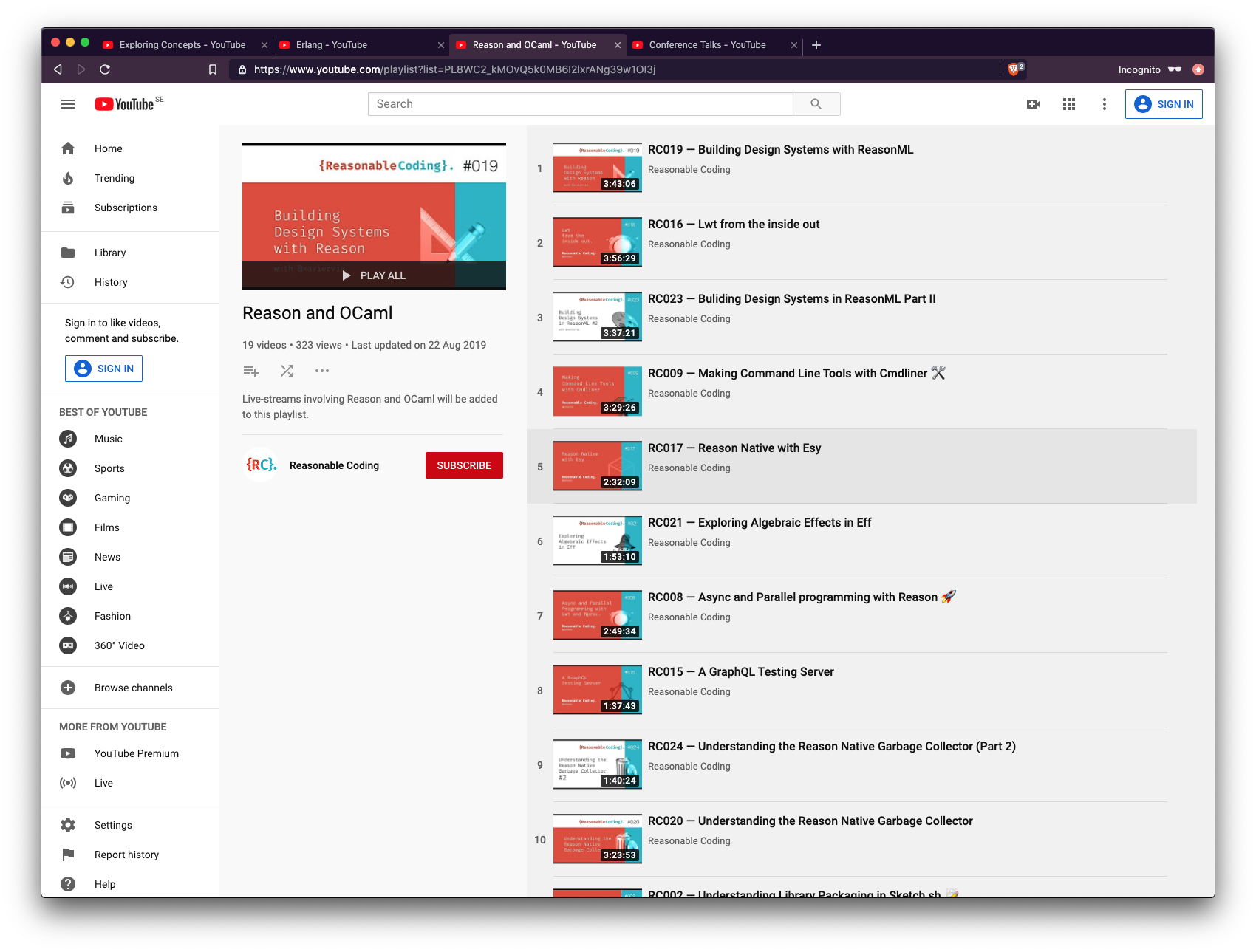Open the create video icon
This screenshot has width=1256, height=952.
pyautogui.click(x=1033, y=104)
